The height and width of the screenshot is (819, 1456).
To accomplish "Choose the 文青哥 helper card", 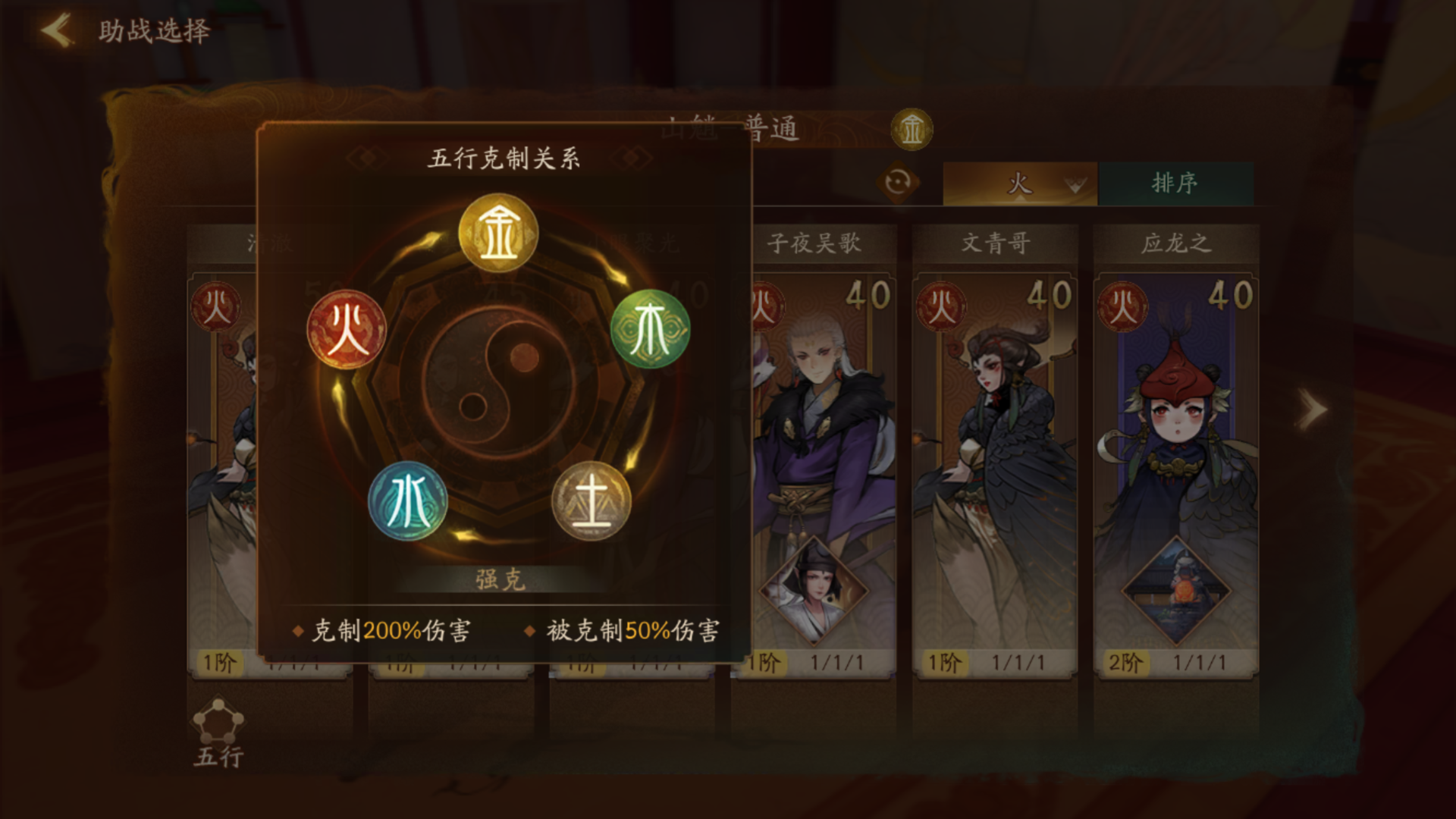I will click(995, 451).
